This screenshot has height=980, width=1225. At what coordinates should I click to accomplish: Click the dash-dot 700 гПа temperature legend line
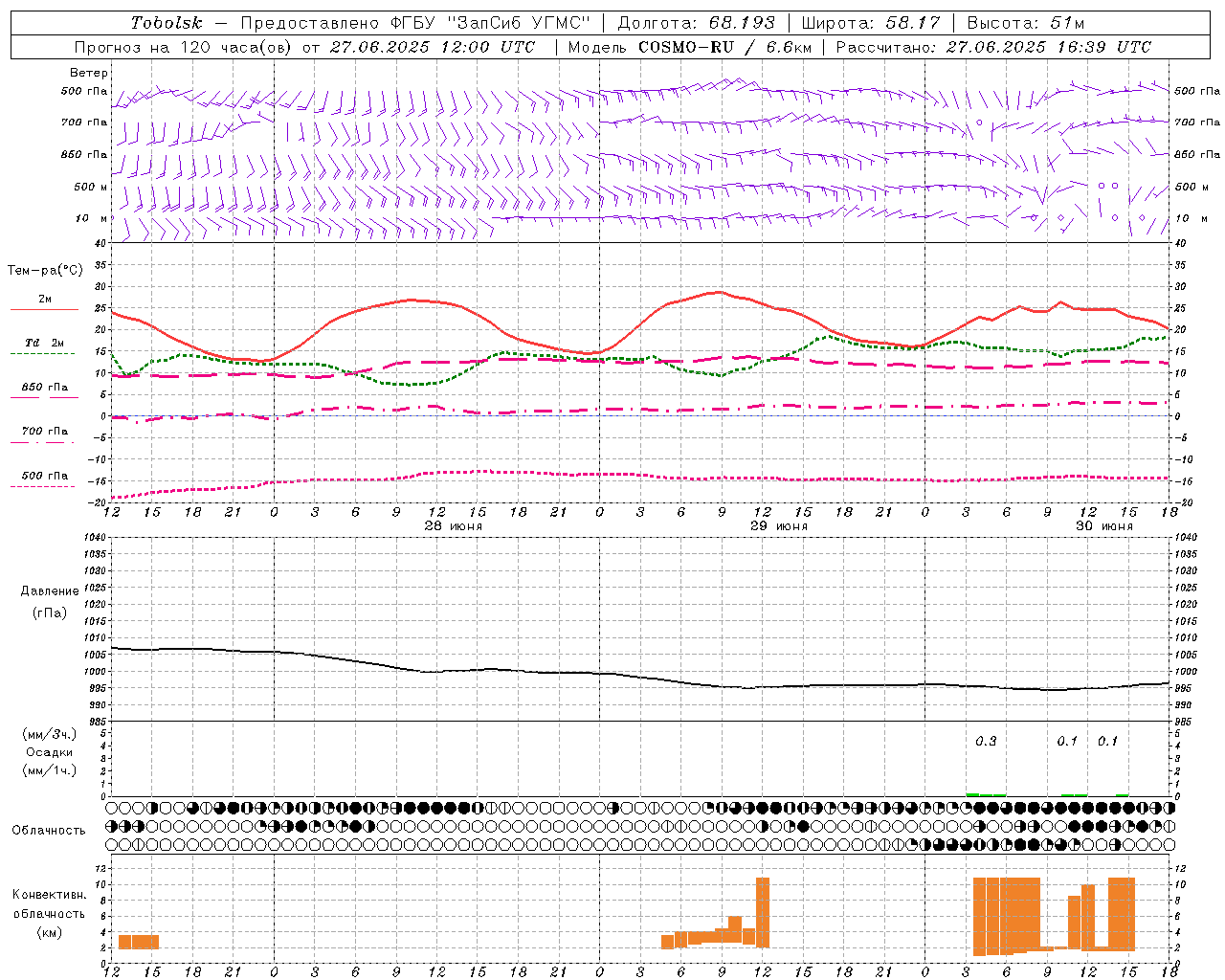42,443
